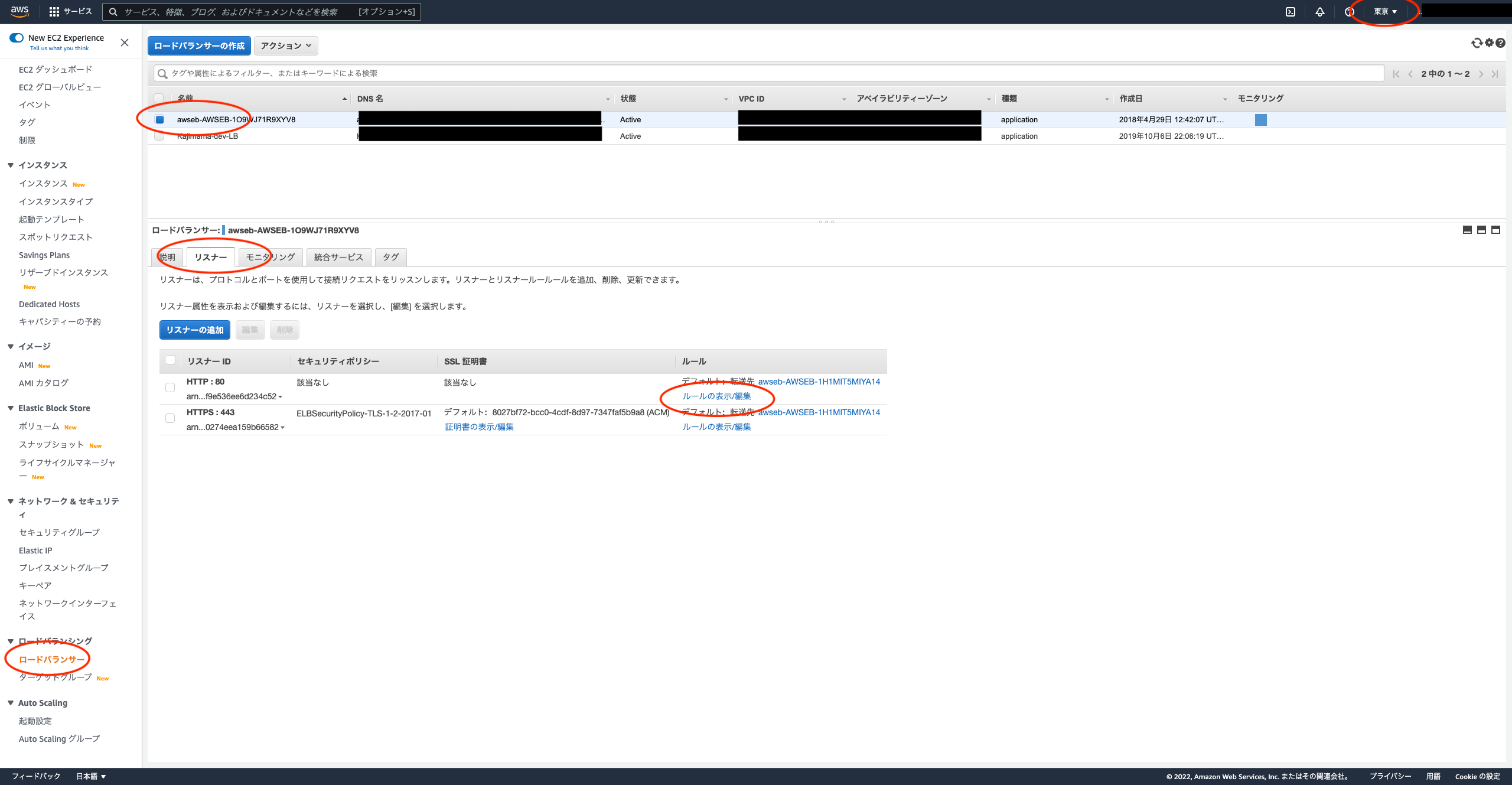Expand the HTTPS:443 listener ARN dropdown arrow
The width and height of the screenshot is (1512, 785).
click(x=282, y=428)
